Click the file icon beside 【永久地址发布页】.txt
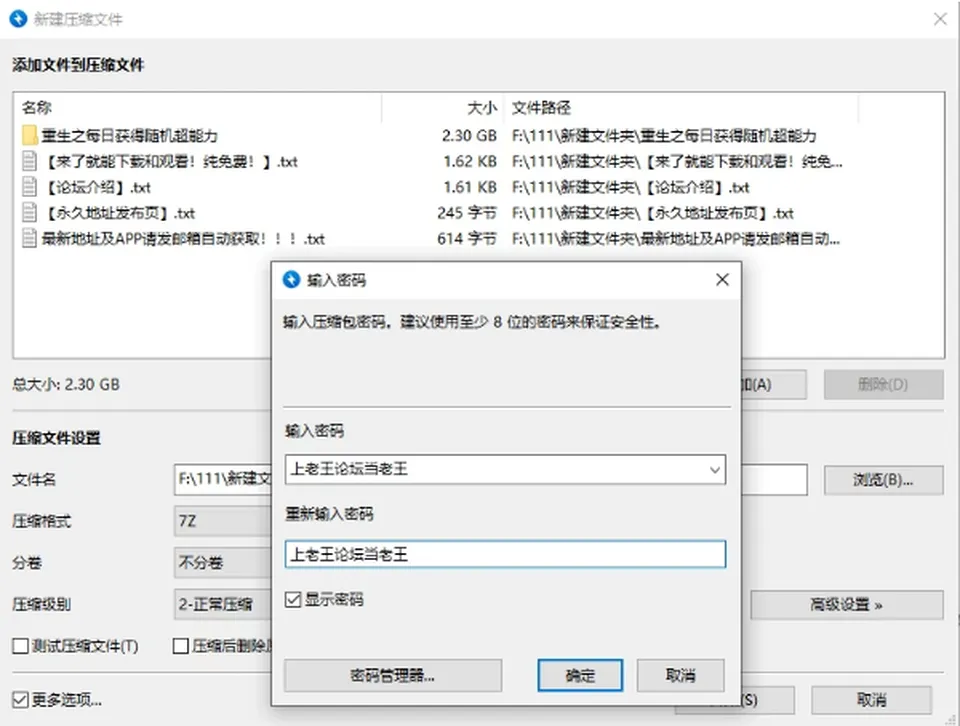This screenshot has height=726, width=960. tap(29, 213)
